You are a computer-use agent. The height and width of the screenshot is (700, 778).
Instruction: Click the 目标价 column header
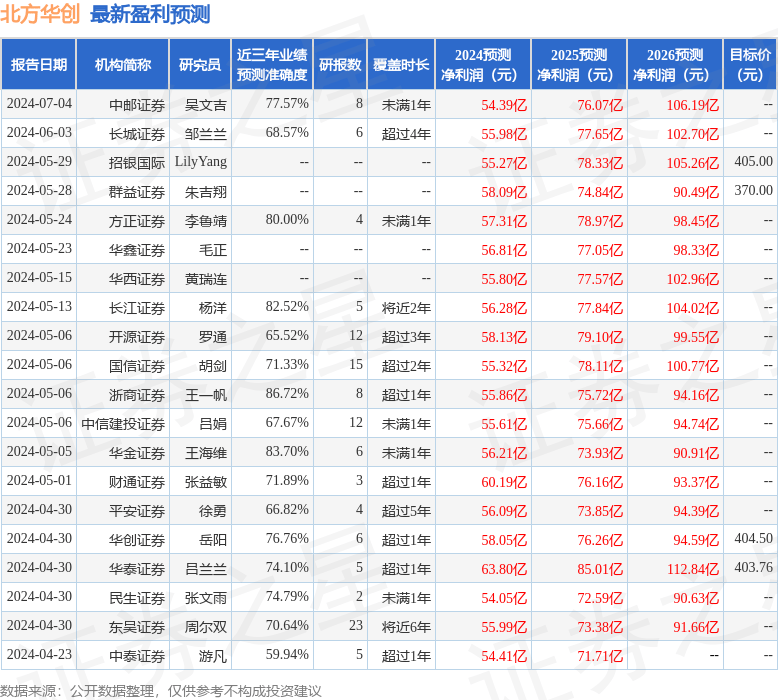click(750, 65)
